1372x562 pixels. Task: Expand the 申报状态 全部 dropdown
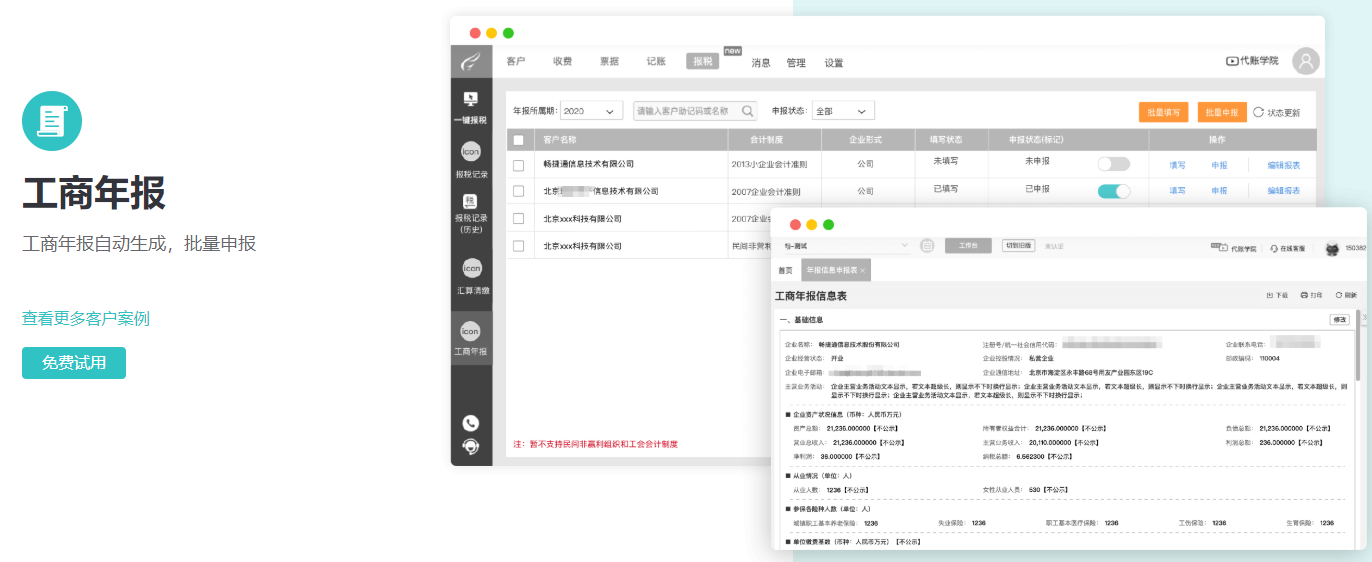(x=843, y=111)
